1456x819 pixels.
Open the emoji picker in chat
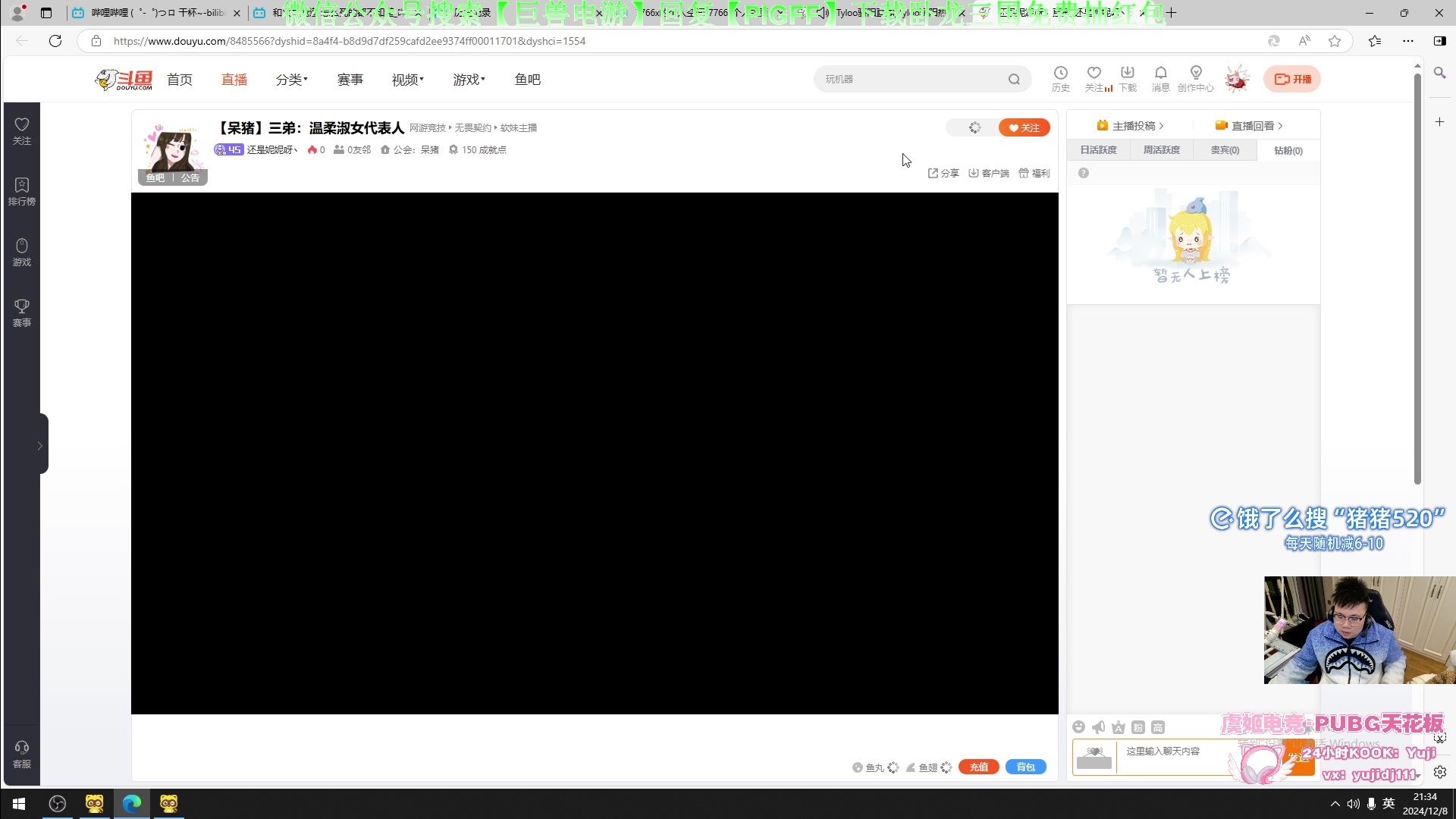point(1079,726)
